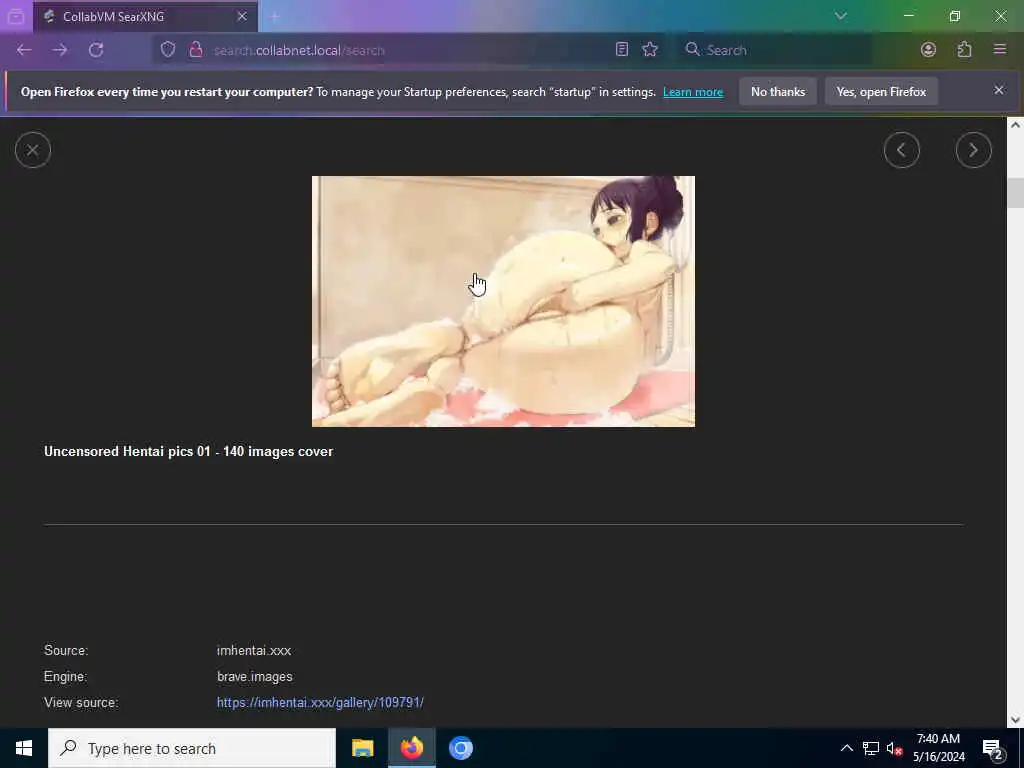
Task: Click the scrollbar down arrow
Action: 1015,720
